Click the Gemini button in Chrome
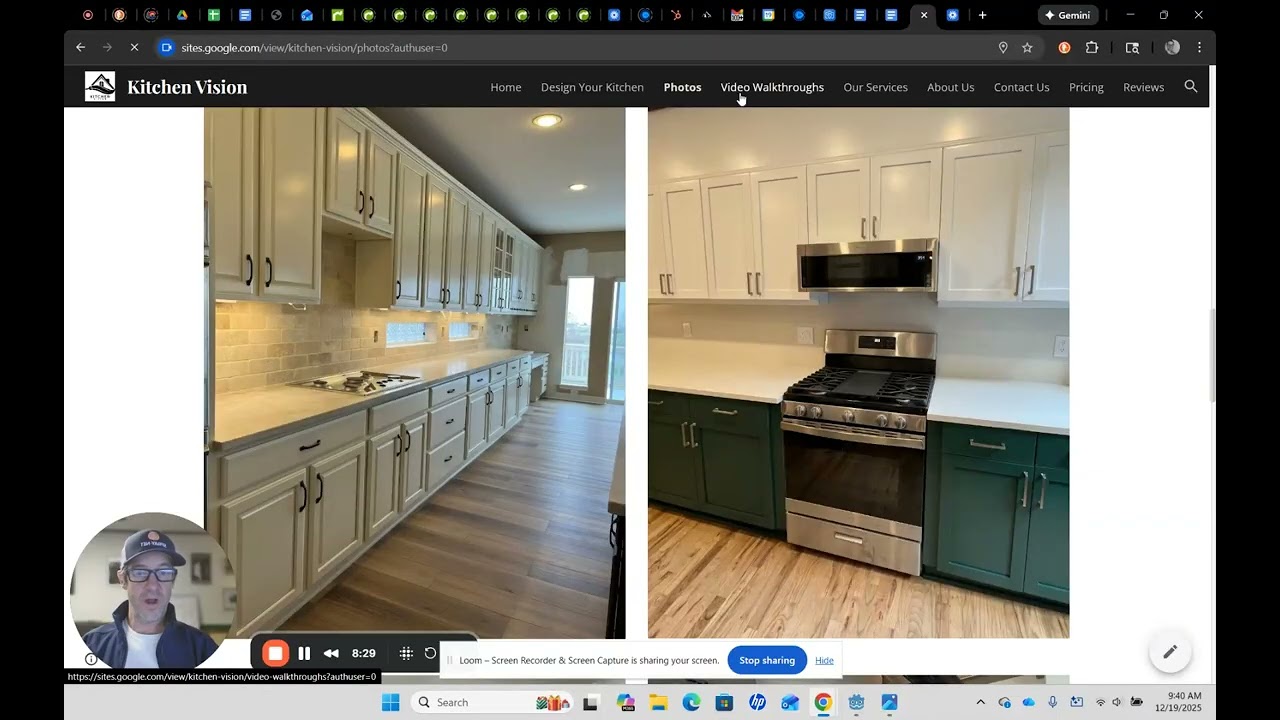The height and width of the screenshot is (720, 1280). [1068, 15]
